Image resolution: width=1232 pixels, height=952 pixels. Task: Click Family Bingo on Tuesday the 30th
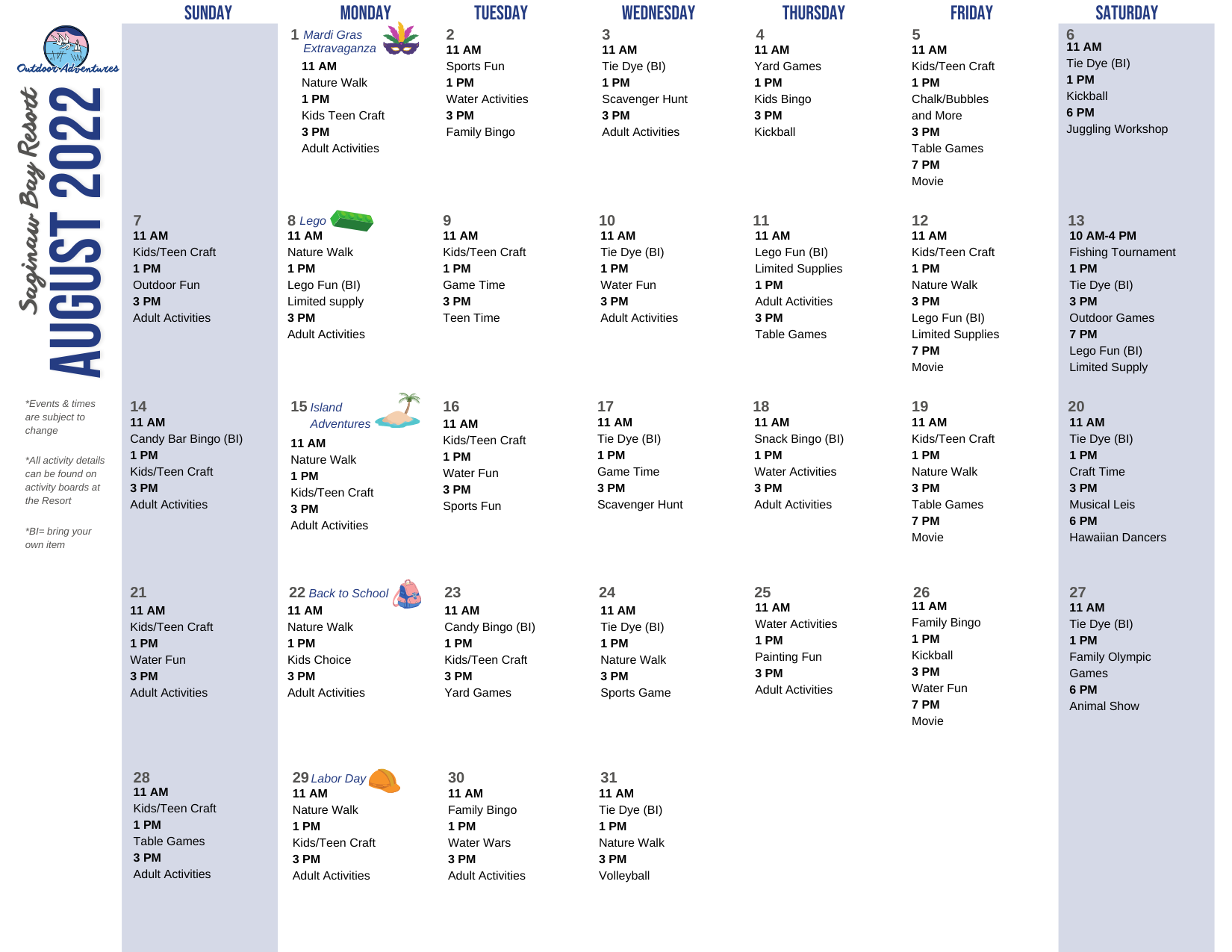[482, 810]
